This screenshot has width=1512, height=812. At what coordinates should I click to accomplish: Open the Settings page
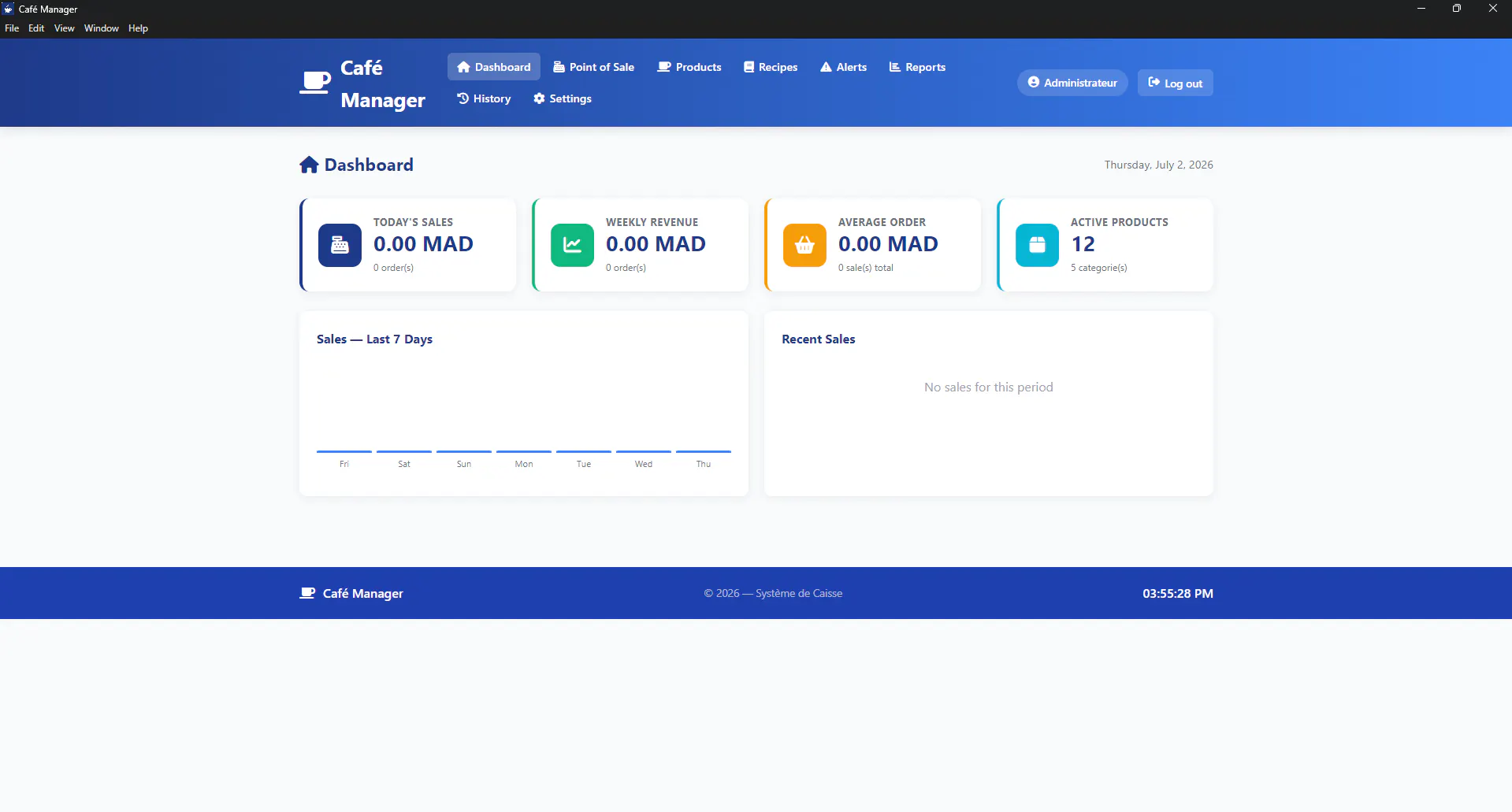[563, 98]
